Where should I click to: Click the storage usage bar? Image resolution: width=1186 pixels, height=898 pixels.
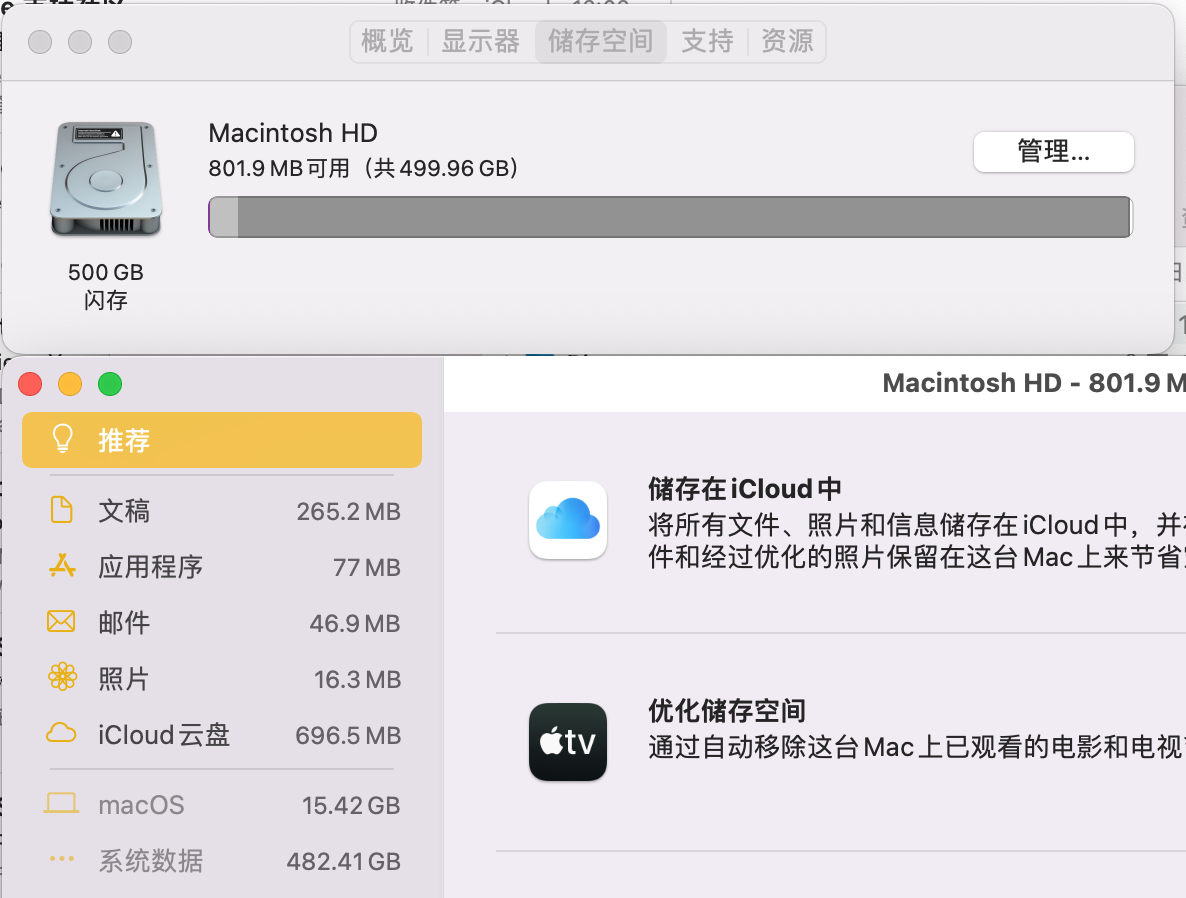tap(670, 217)
